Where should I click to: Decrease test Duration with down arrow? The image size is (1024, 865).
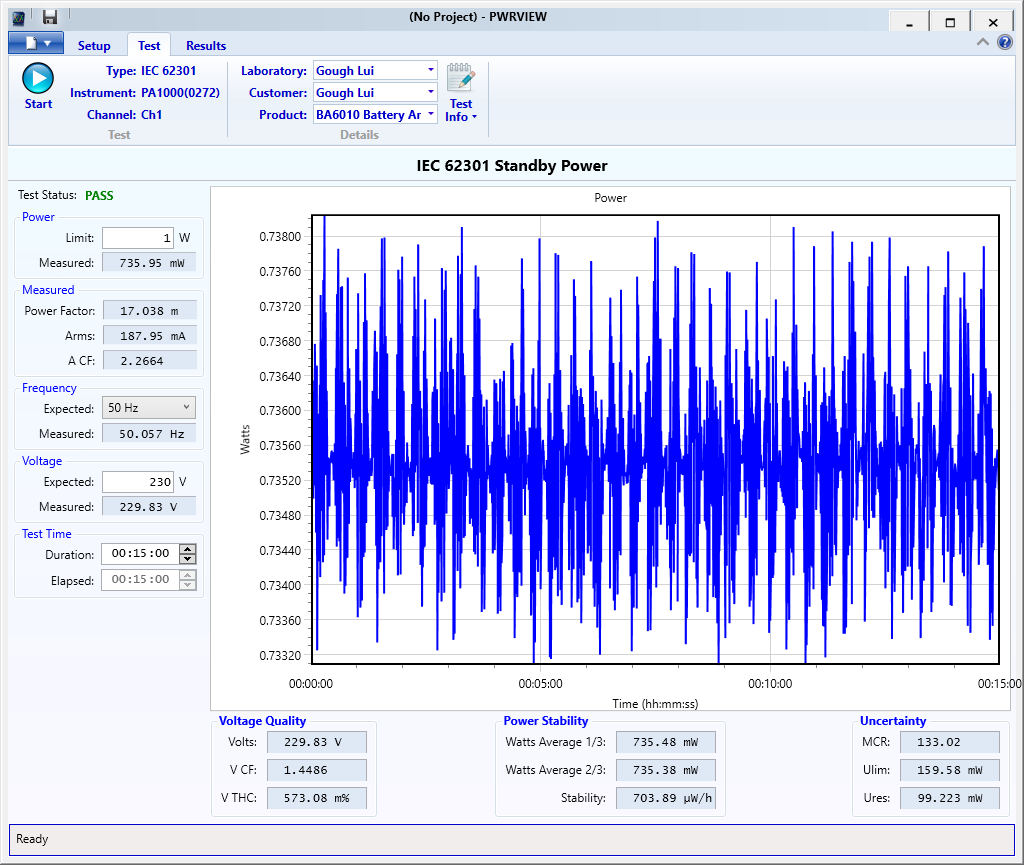[188, 559]
